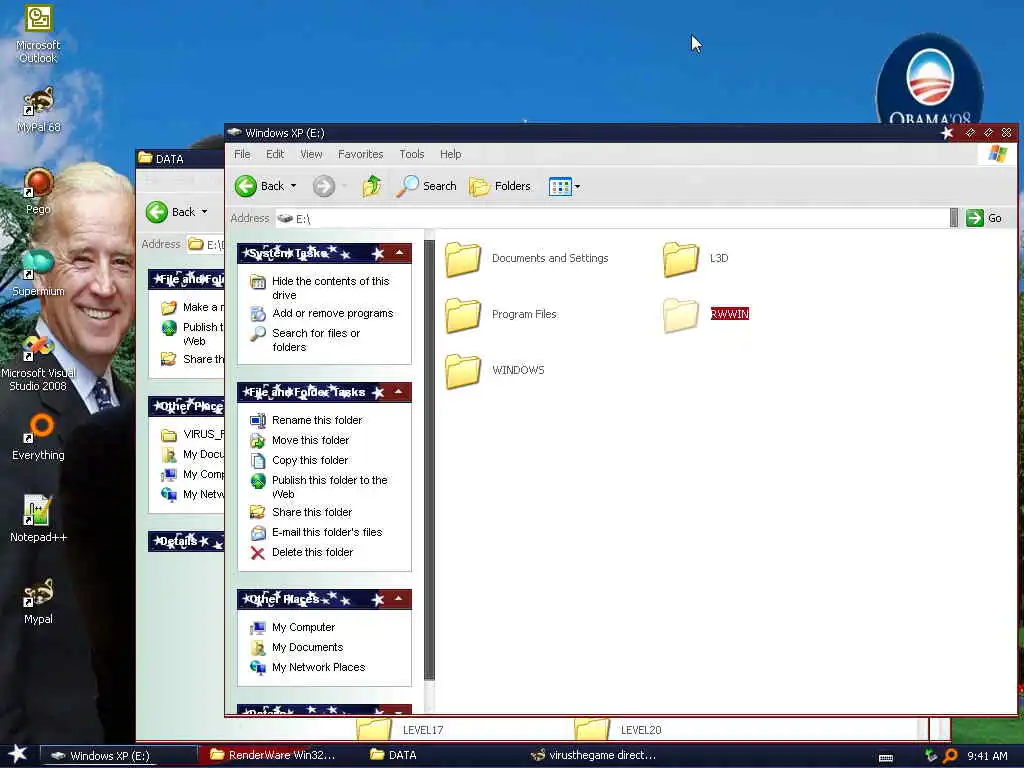This screenshot has height=768, width=1024.
Task: Select the Documents and Settings folder
Action: tap(526, 259)
